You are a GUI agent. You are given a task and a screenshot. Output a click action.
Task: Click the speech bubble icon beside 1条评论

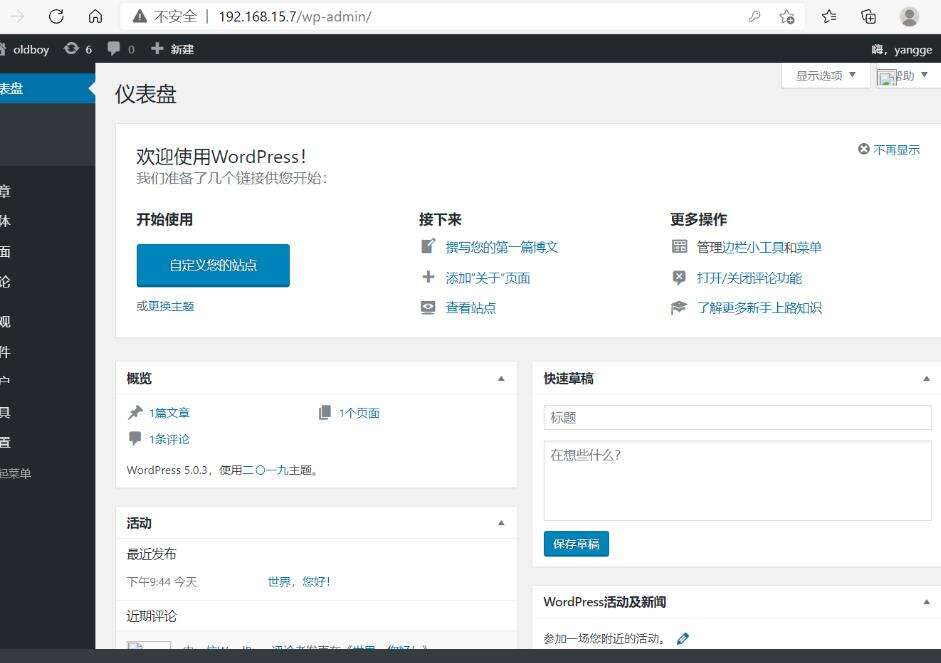point(135,438)
